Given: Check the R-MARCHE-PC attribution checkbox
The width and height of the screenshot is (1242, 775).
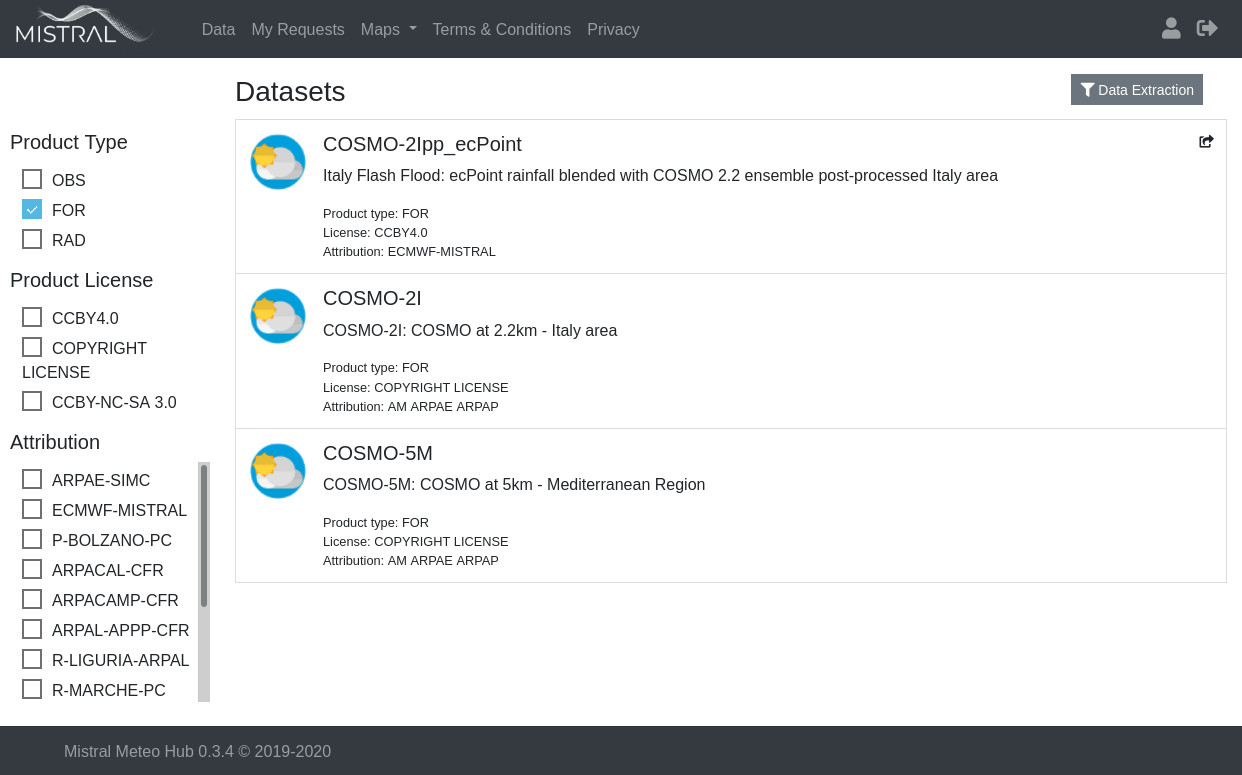Looking at the screenshot, I should (x=32, y=689).
